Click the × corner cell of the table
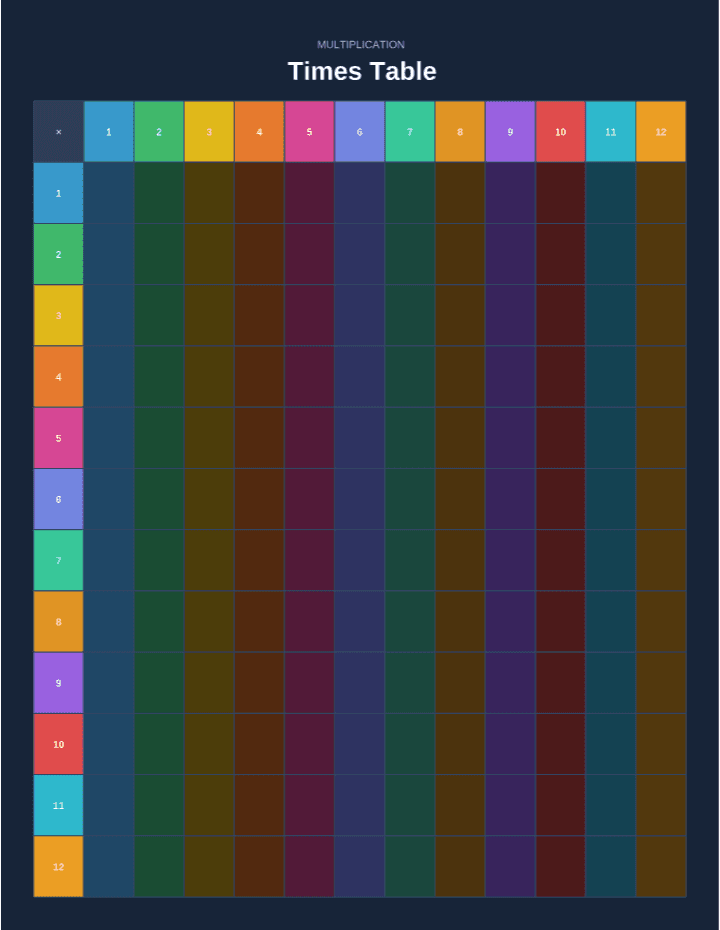This screenshot has width=720, height=930. tap(58, 132)
